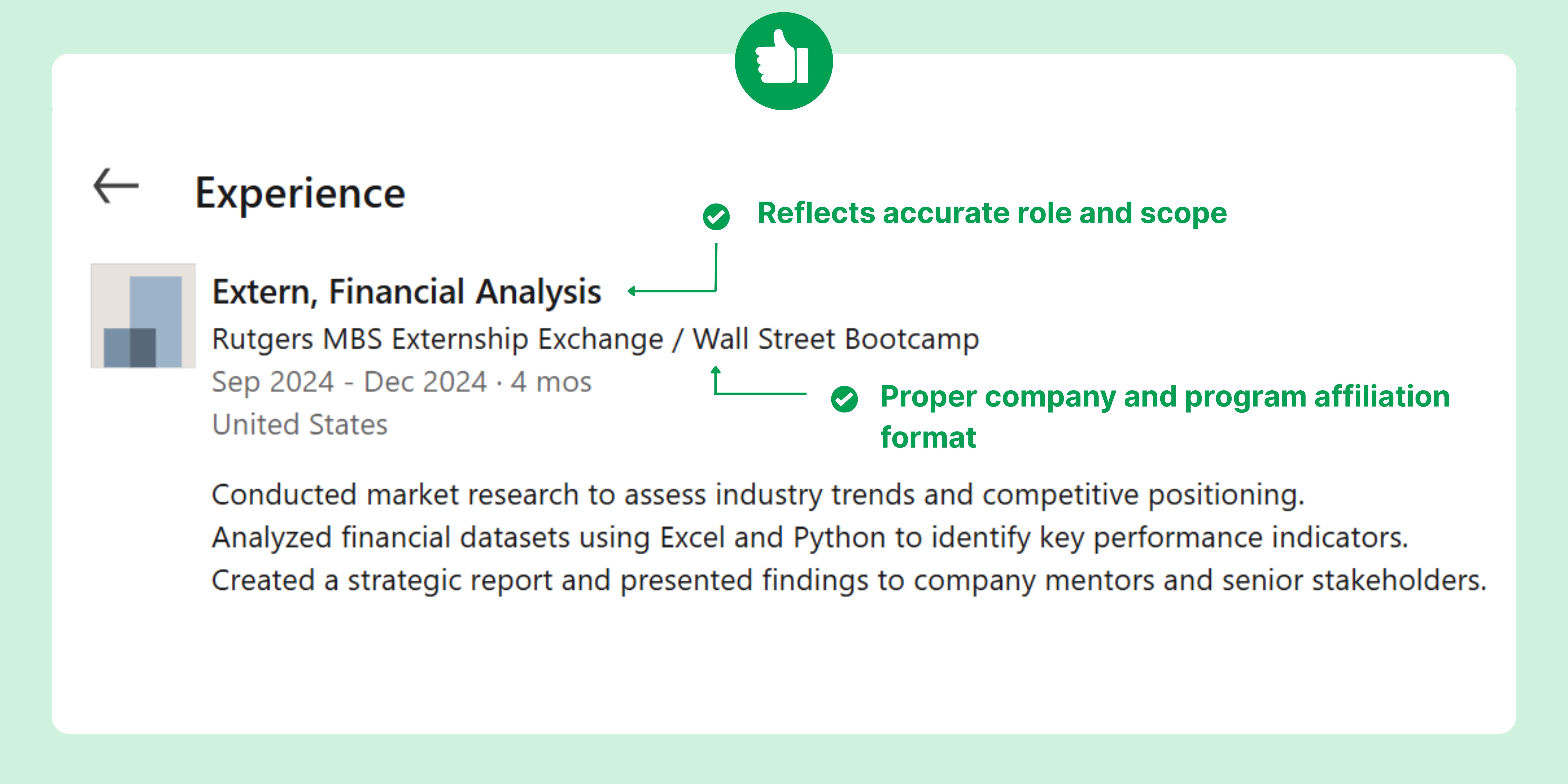The image size is (1568, 784).
Task: Select 'Rutgers MBS Externship Exchange' company text
Action: [437, 339]
